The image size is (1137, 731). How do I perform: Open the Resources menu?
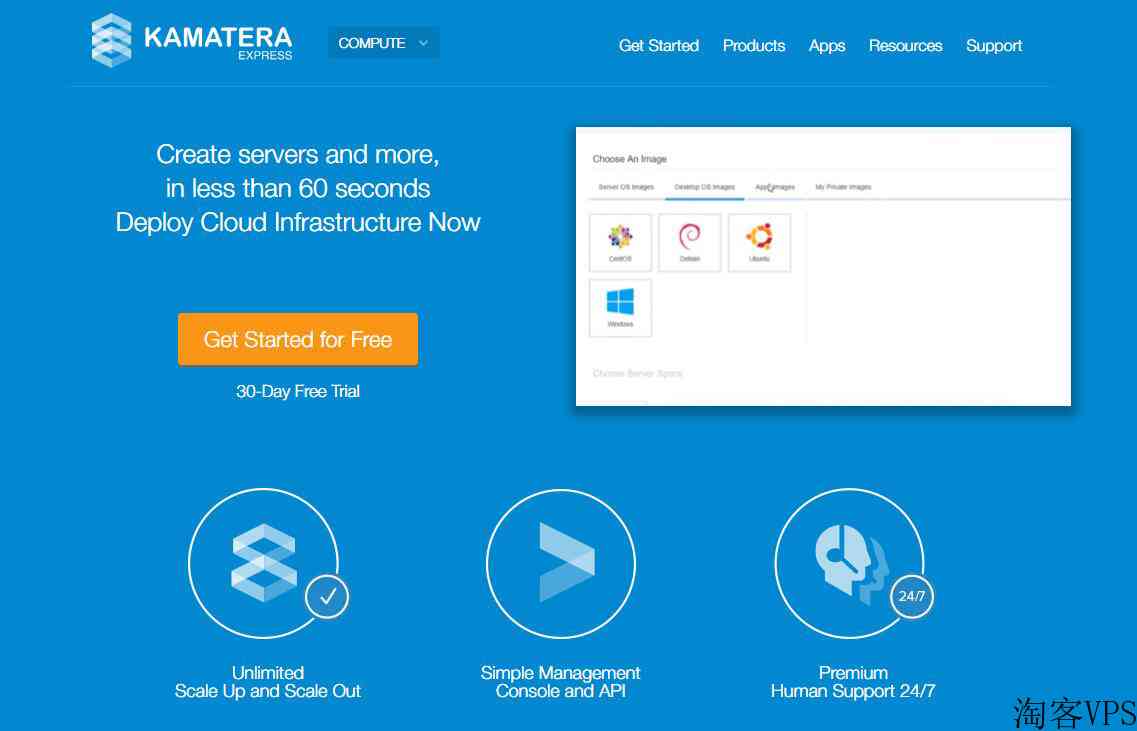906,46
